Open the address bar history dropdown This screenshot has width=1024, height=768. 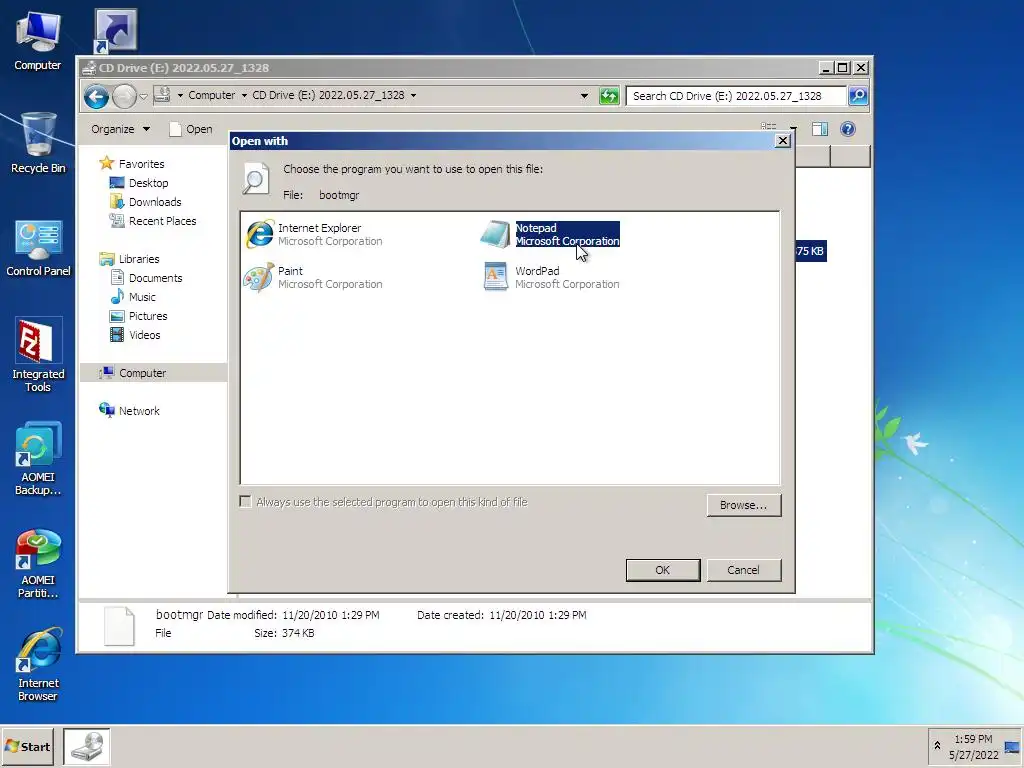(584, 96)
